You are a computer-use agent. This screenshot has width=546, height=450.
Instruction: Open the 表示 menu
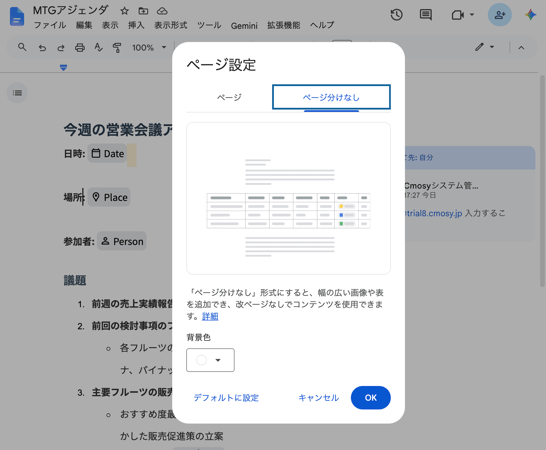[x=110, y=25]
